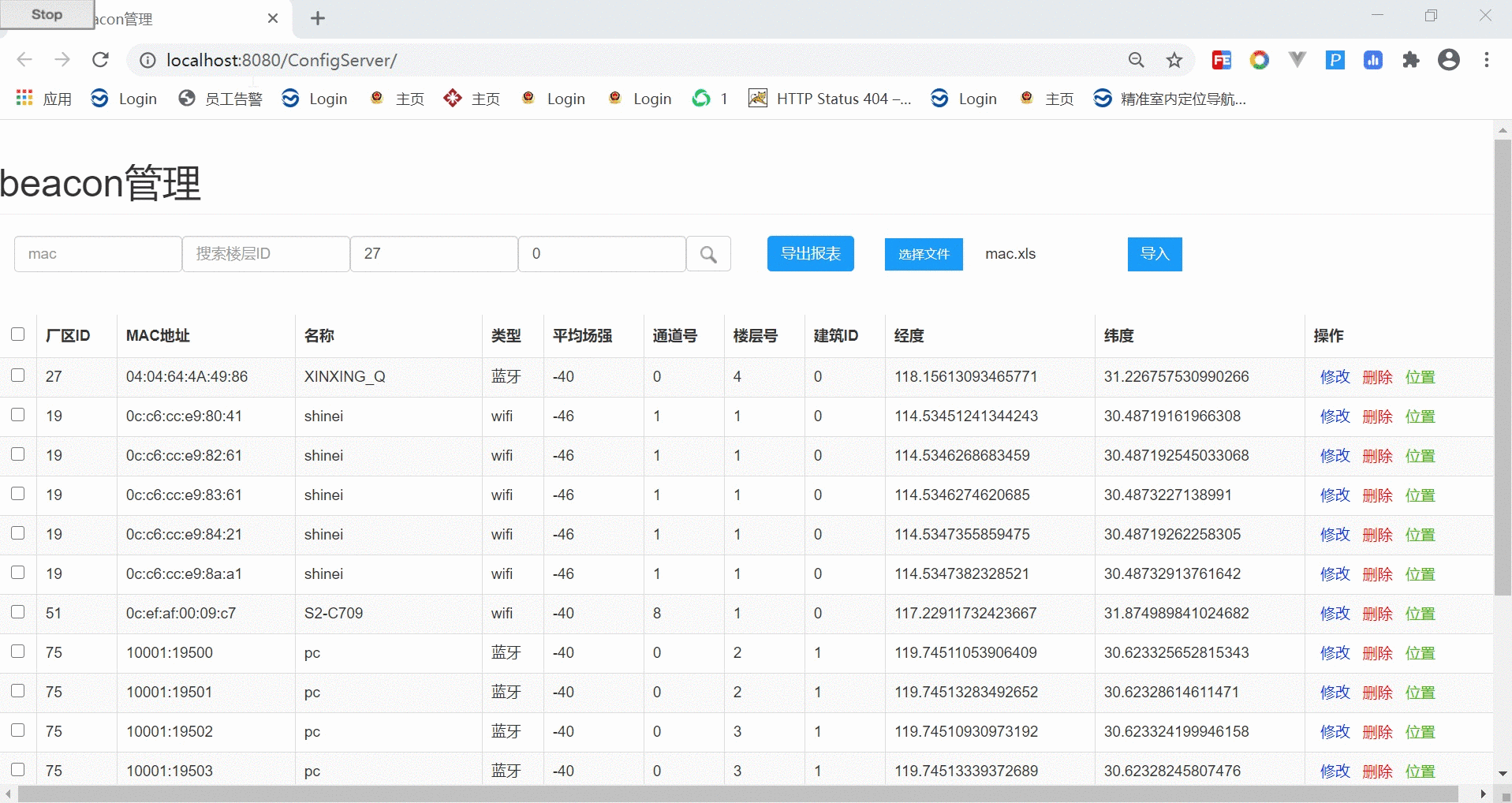Click the horizontal scrollbar right arrow
The height and width of the screenshot is (803, 1512).
[1484, 794]
